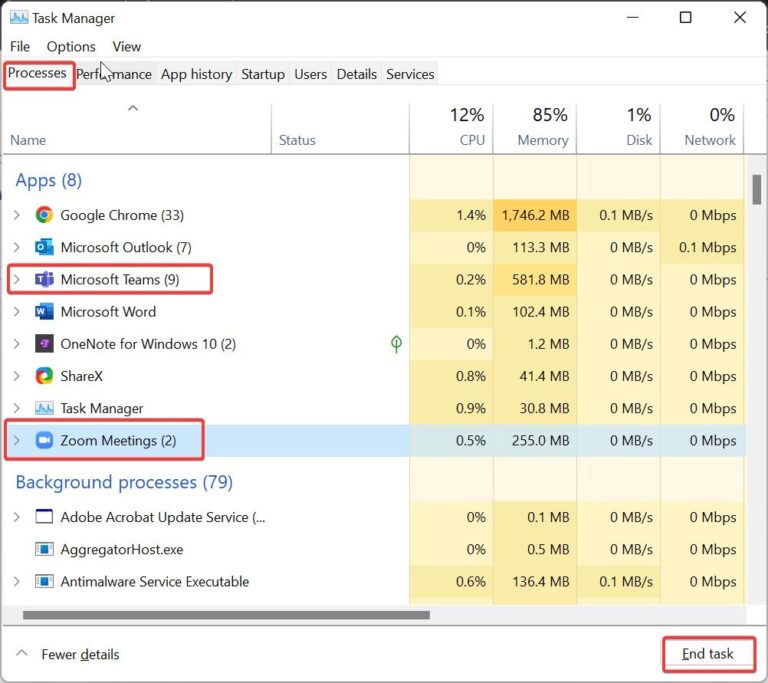Click the AggregatorHost.exe process icon
This screenshot has height=683, width=768.
point(44,549)
